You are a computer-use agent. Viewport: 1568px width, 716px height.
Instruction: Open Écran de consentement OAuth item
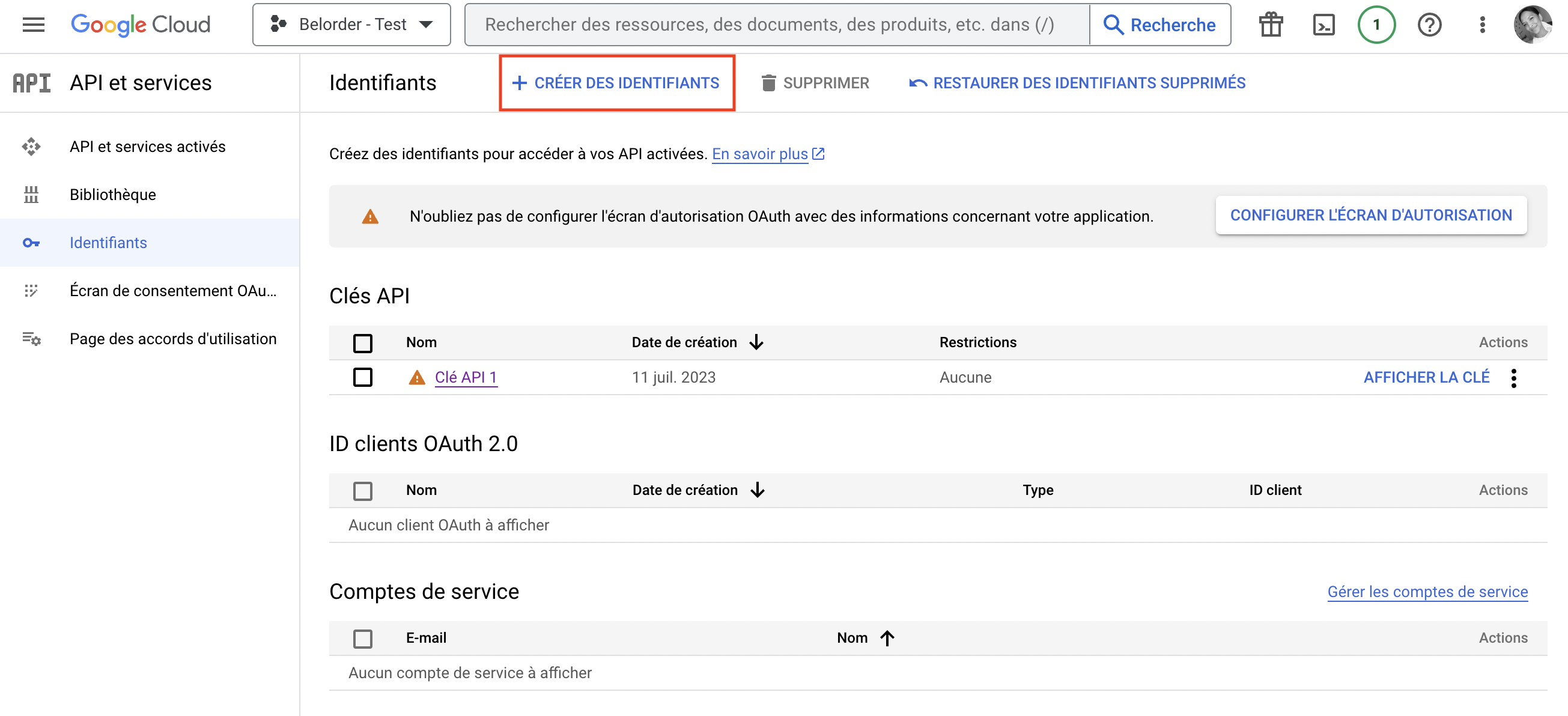(x=150, y=290)
